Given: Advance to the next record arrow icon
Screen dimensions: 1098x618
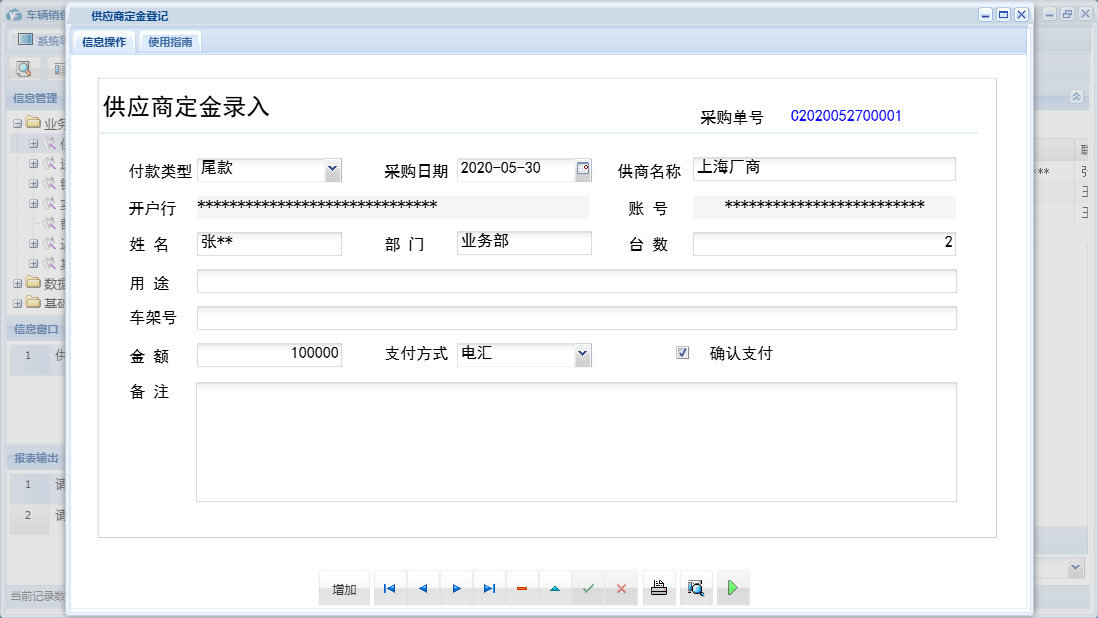Looking at the screenshot, I should pyautogui.click(x=456, y=589).
